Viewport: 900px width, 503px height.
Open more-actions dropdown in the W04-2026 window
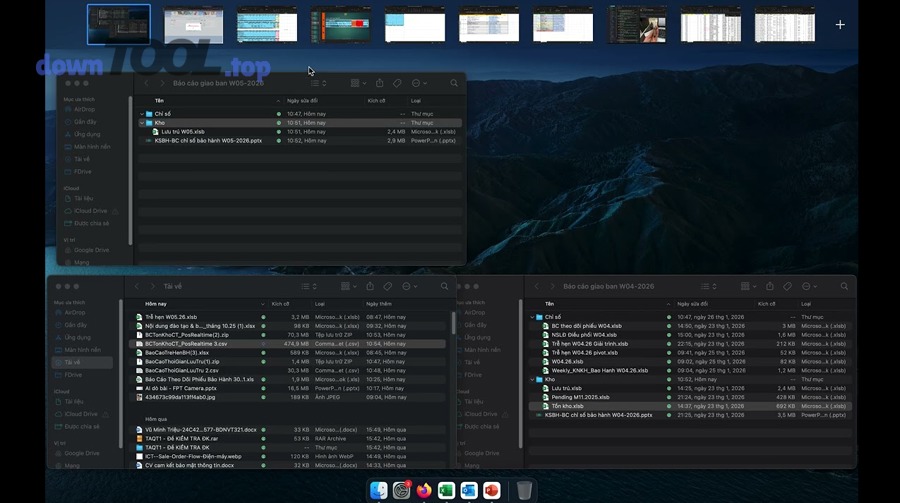pyautogui.click(x=809, y=286)
